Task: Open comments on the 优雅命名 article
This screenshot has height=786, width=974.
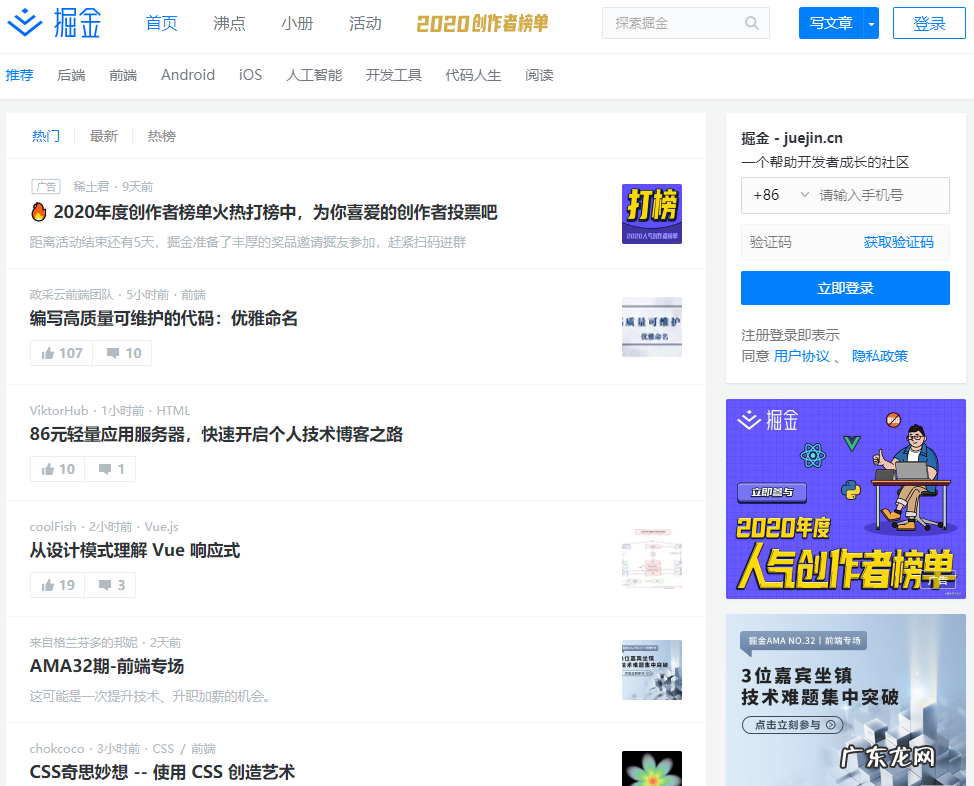Action: (122, 352)
